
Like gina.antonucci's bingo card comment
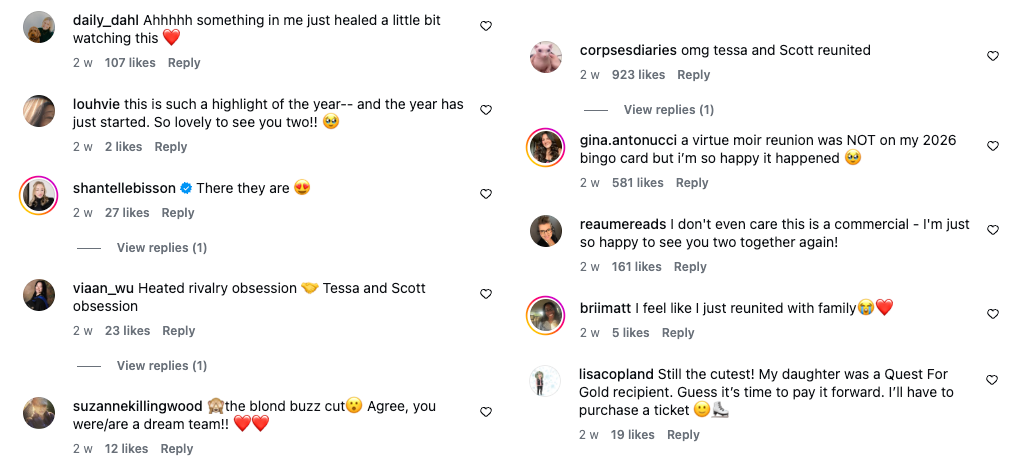click(993, 146)
